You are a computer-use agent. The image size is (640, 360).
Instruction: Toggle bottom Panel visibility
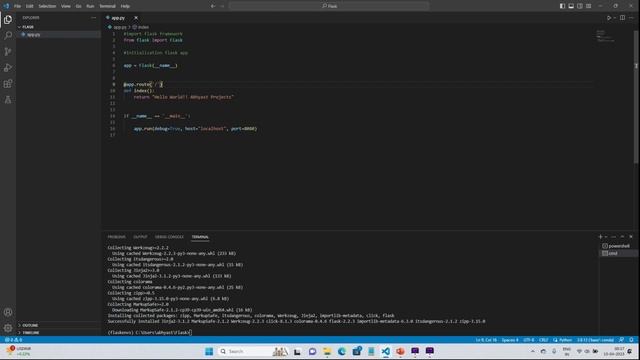[571, 6]
